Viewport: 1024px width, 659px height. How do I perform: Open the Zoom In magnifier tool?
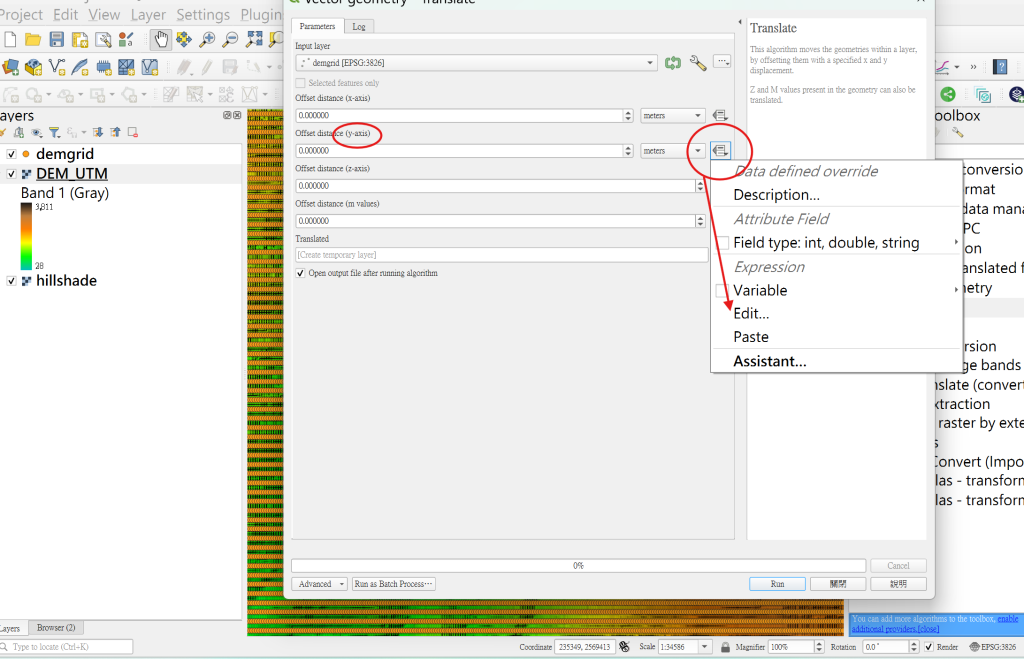point(207,39)
